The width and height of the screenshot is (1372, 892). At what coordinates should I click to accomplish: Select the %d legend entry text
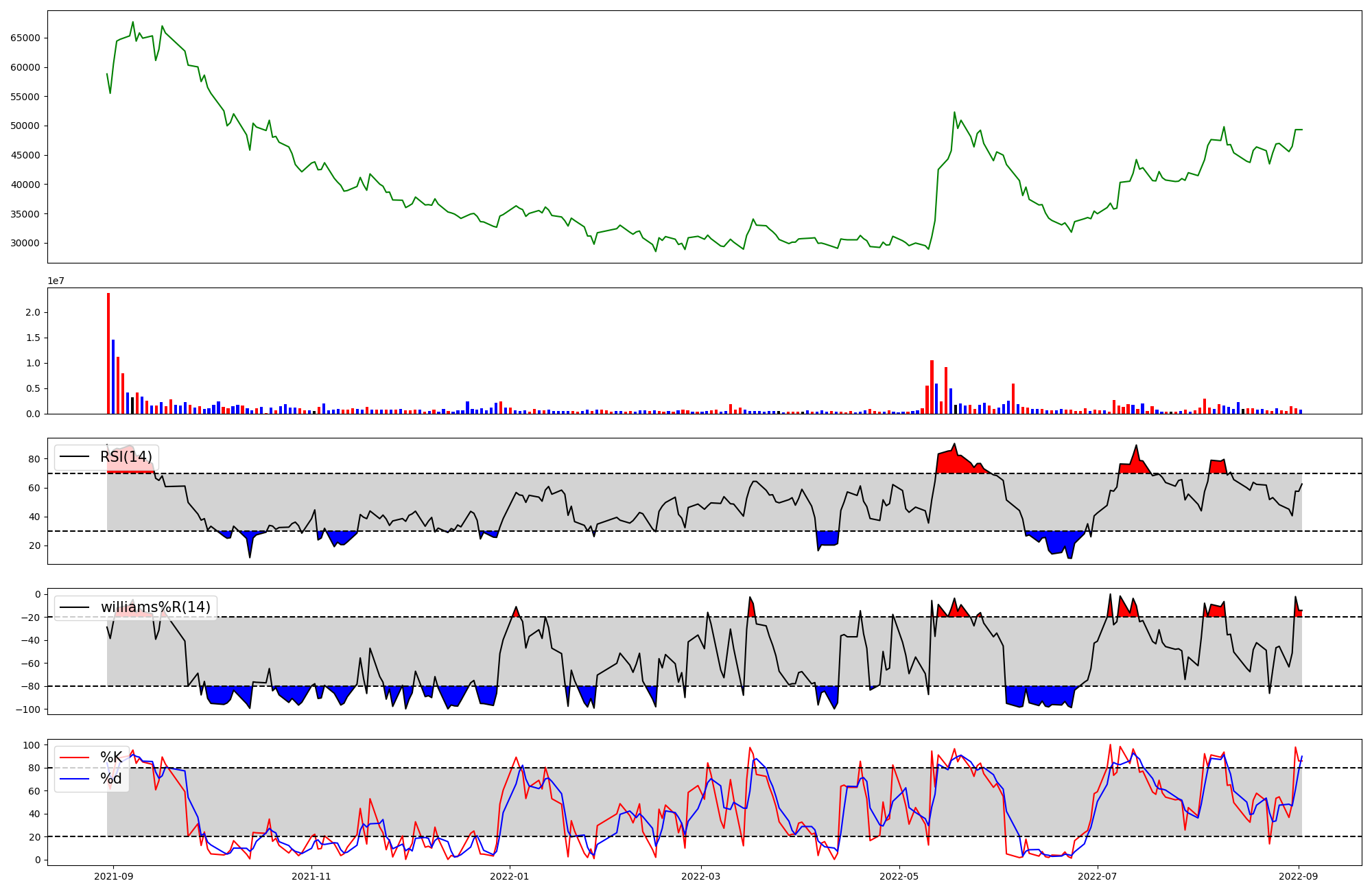click(111, 779)
